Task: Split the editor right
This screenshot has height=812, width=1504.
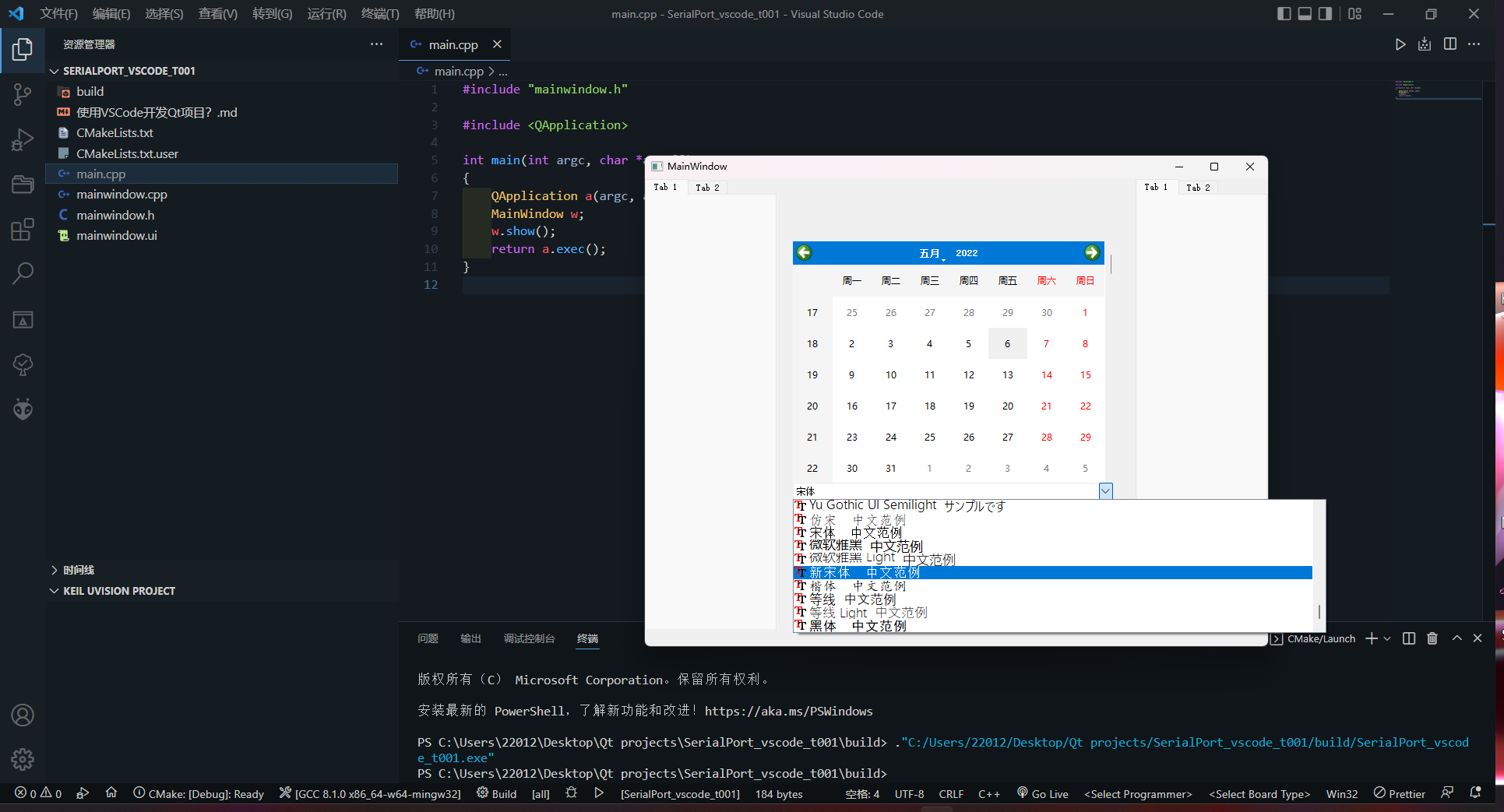Action: click(x=1449, y=44)
